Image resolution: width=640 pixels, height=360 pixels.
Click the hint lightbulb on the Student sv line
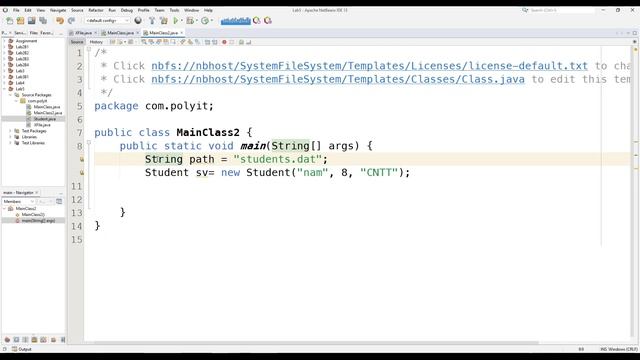pyautogui.click(x=82, y=173)
